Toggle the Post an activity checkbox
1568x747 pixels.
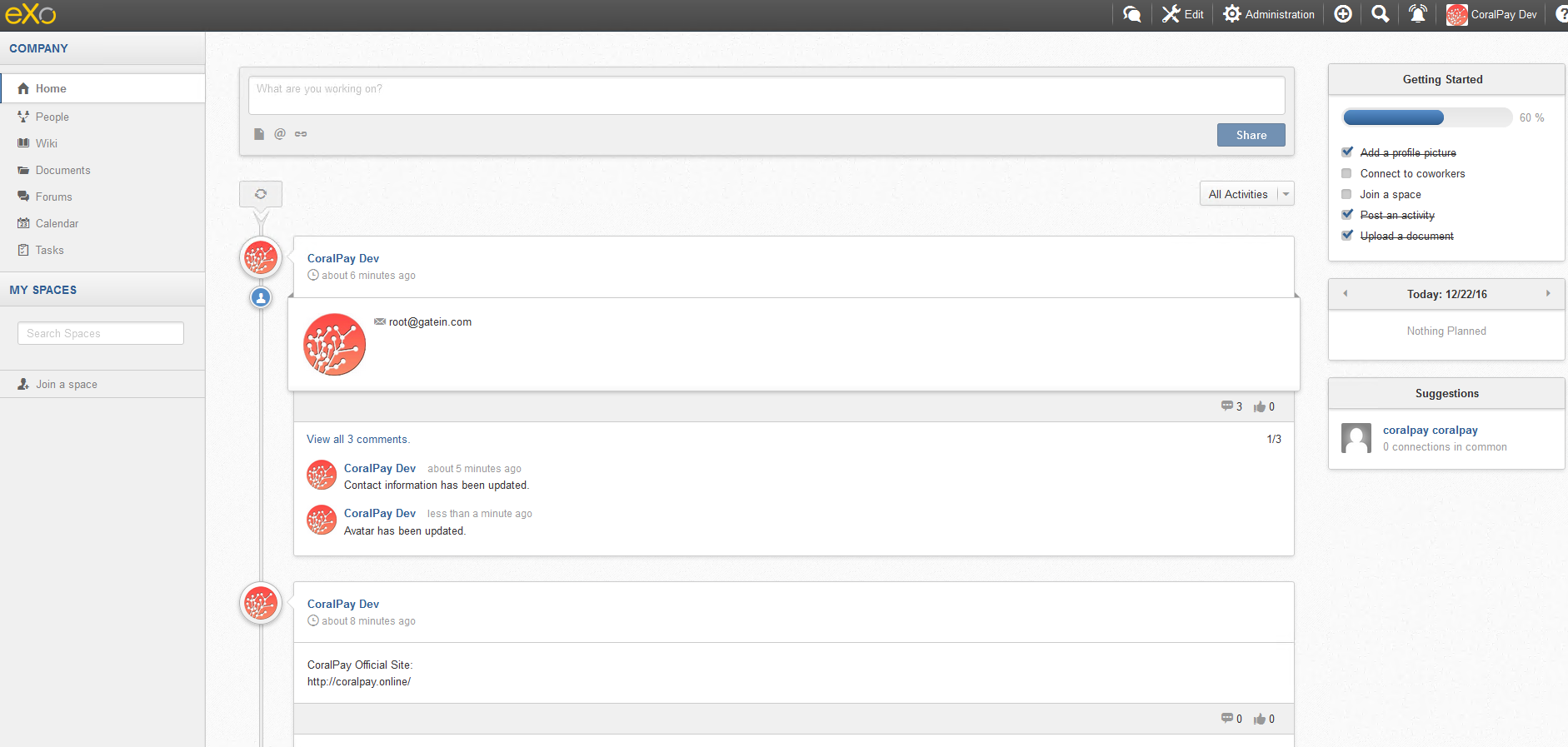click(1347, 214)
